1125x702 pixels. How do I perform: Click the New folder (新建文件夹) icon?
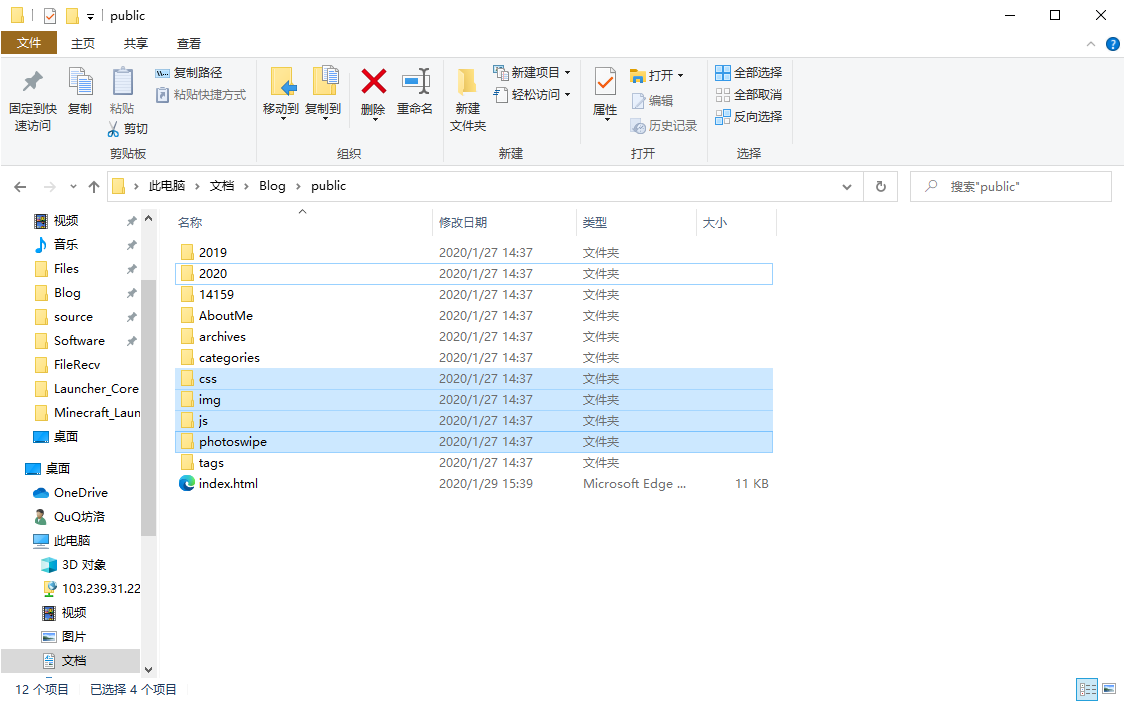point(467,85)
